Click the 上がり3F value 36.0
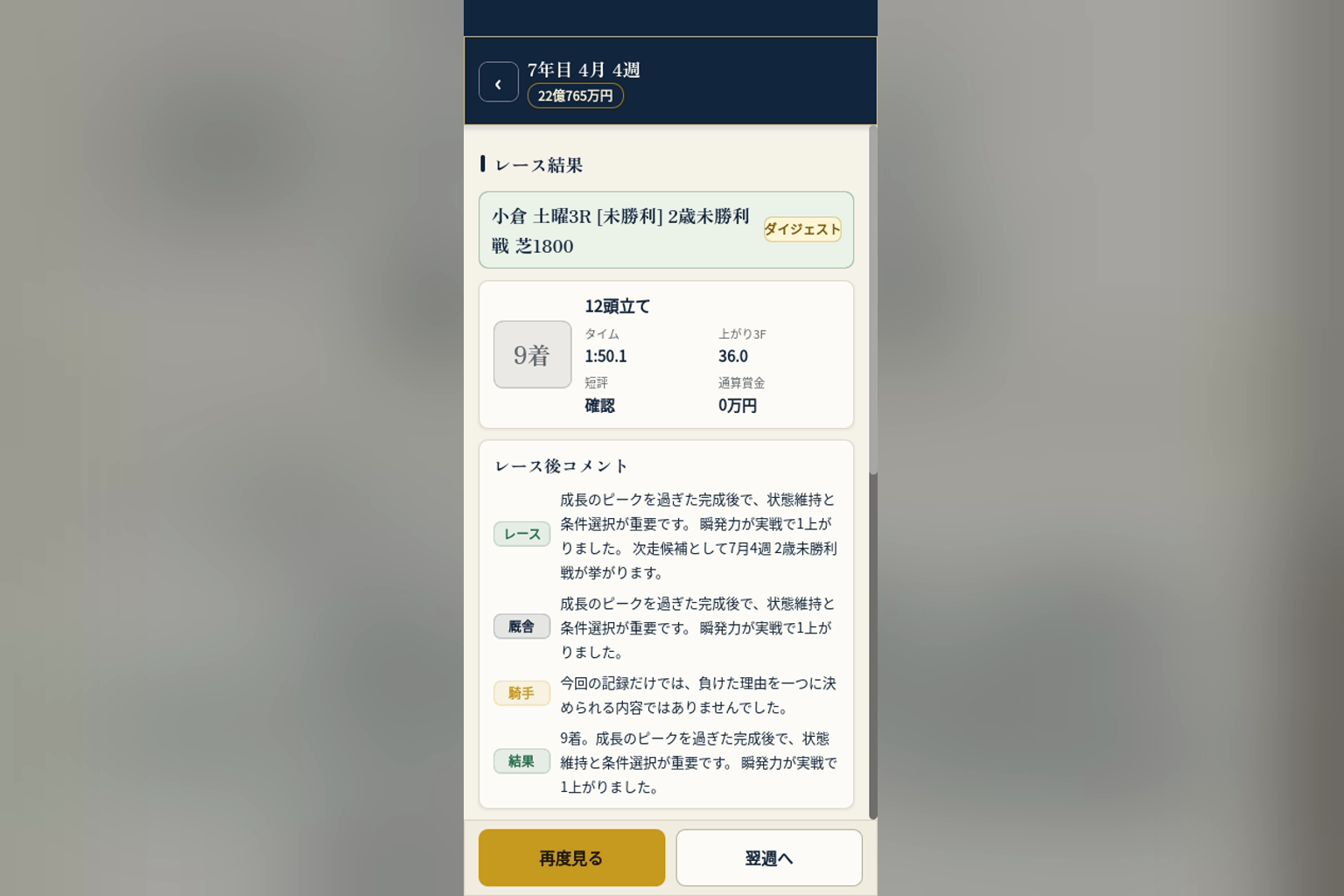 (x=733, y=356)
